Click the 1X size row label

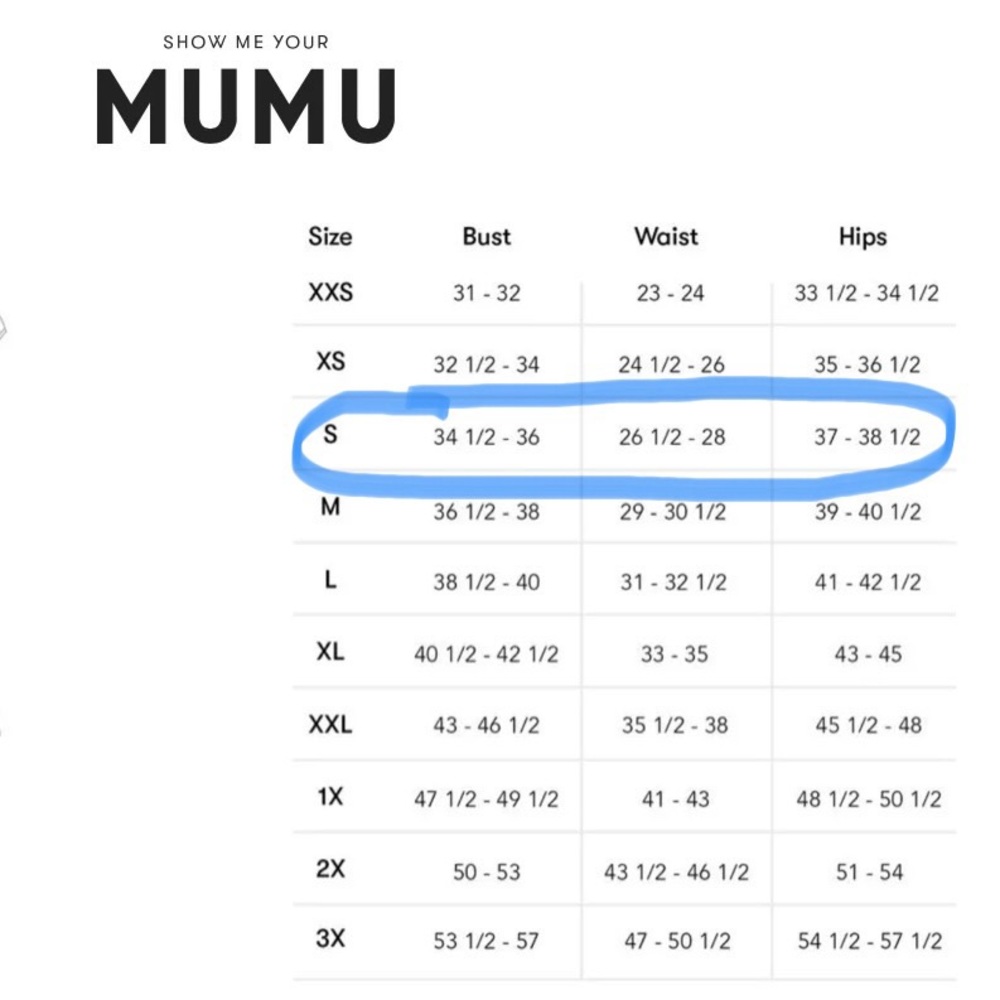click(x=330, y=797)
